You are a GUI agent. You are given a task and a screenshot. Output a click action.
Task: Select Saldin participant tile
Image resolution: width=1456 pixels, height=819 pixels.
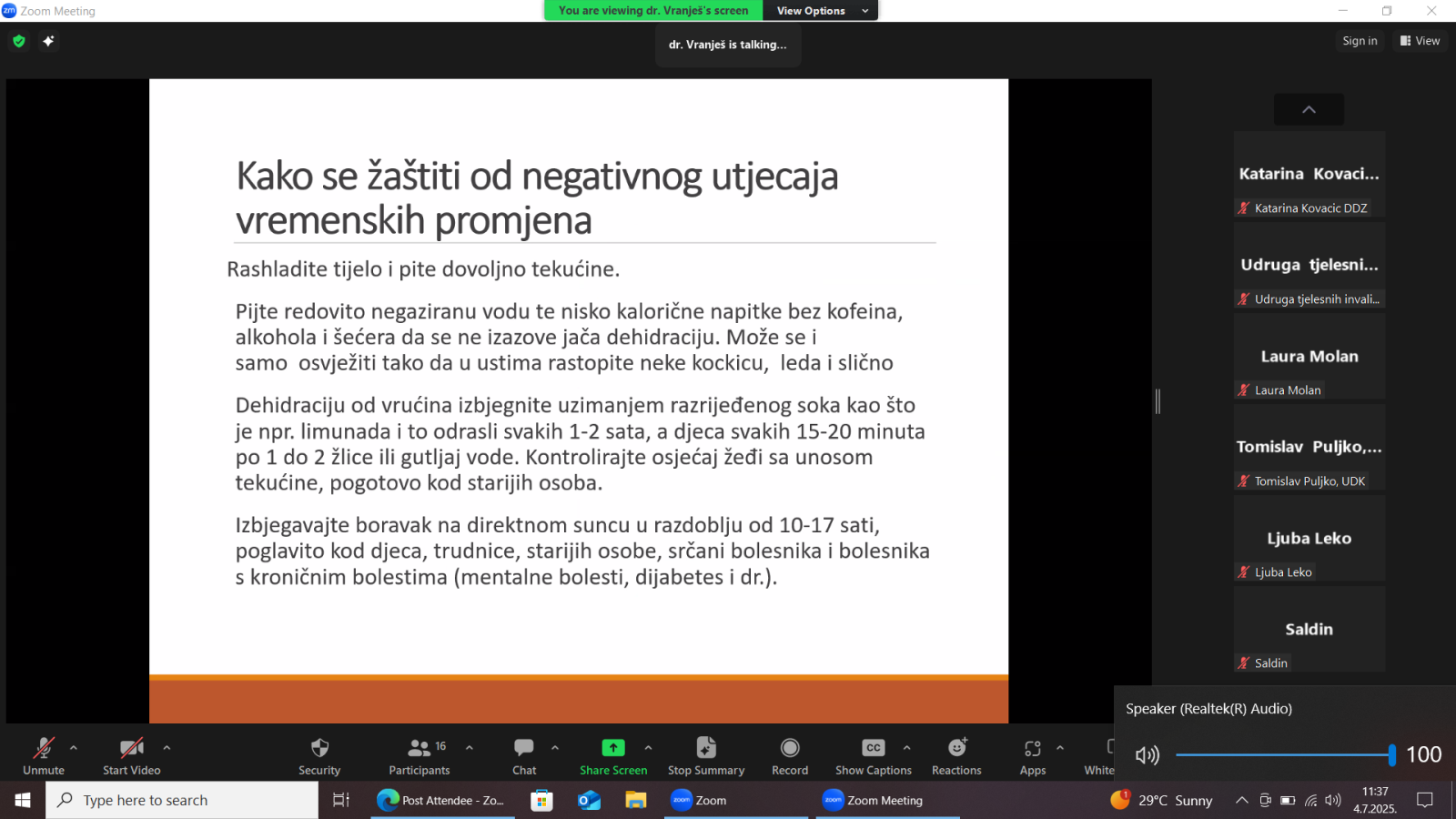tap(1309, 629)
